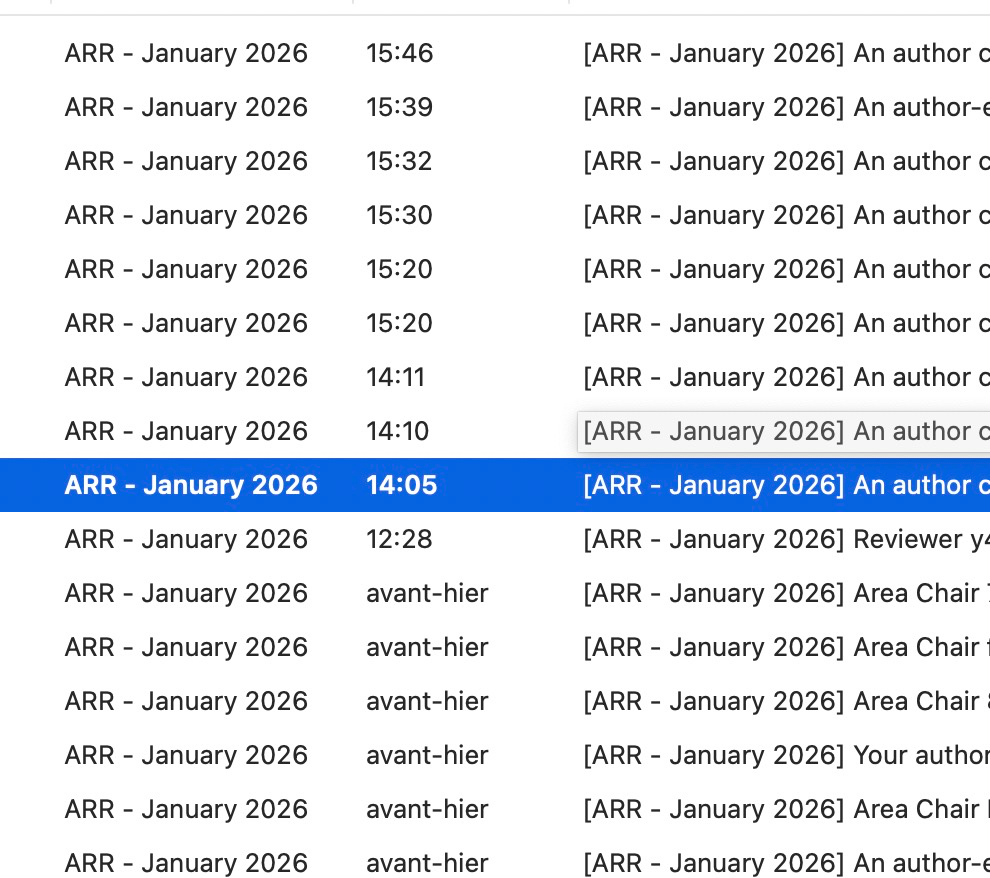This screenshot has height=878, width=990.
Task: Click the sender name on the 15:46 row
Action: click(x=186, y=53)
